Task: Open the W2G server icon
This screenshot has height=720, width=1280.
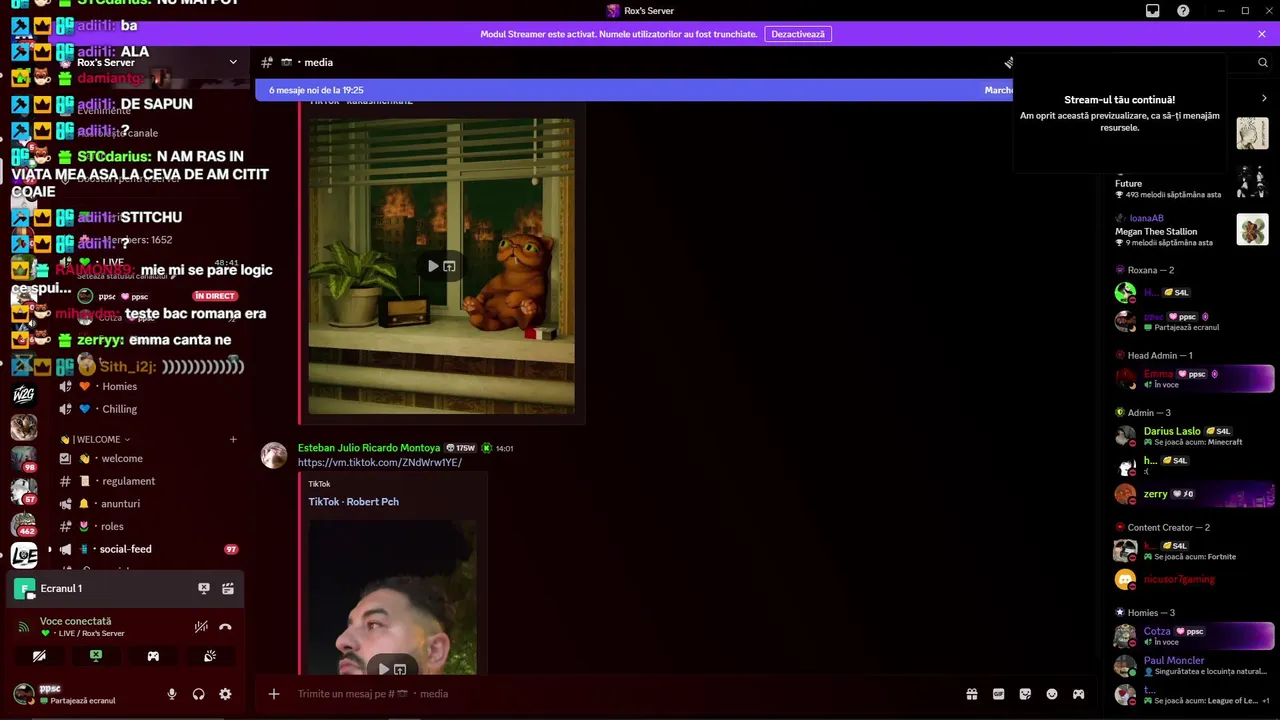Action: [24, 394]
